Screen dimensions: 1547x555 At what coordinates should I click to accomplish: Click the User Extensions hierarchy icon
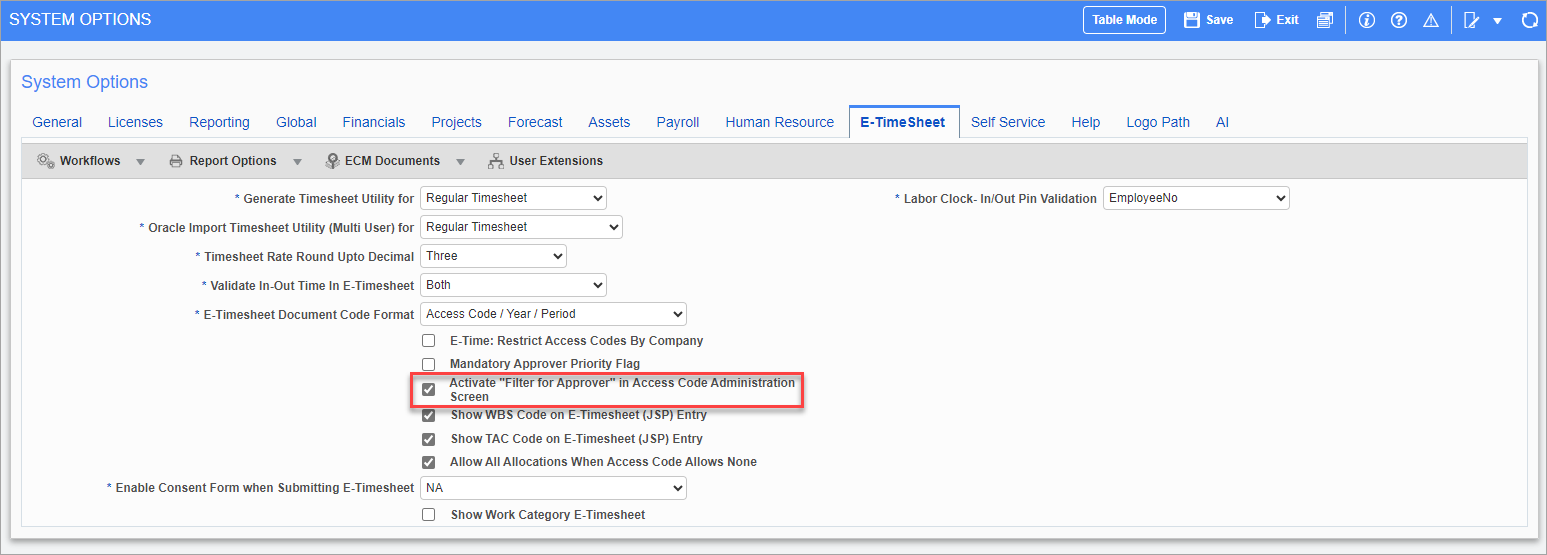pyautogui.click(x=495, y=161)
